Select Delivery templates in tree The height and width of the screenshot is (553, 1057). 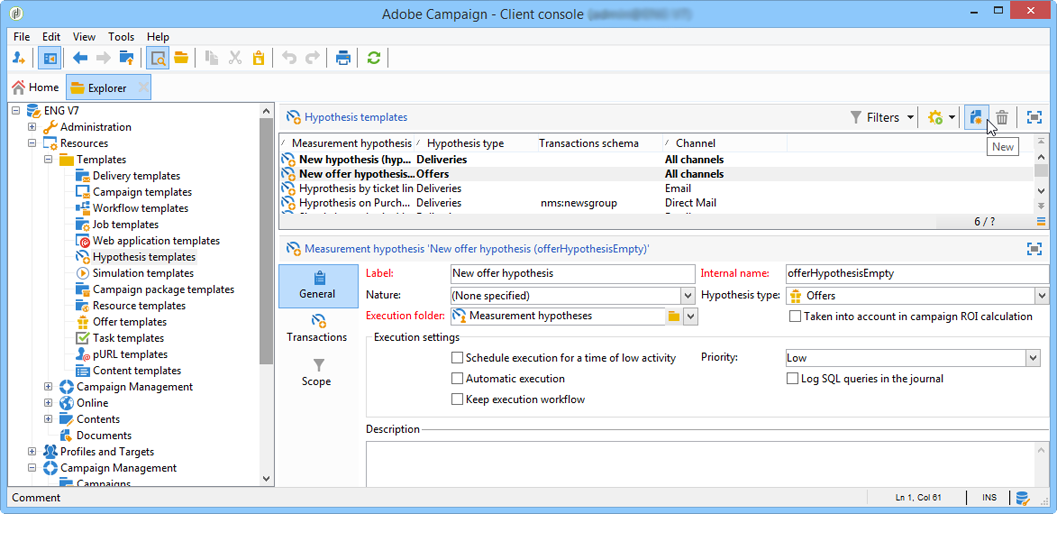136,175
